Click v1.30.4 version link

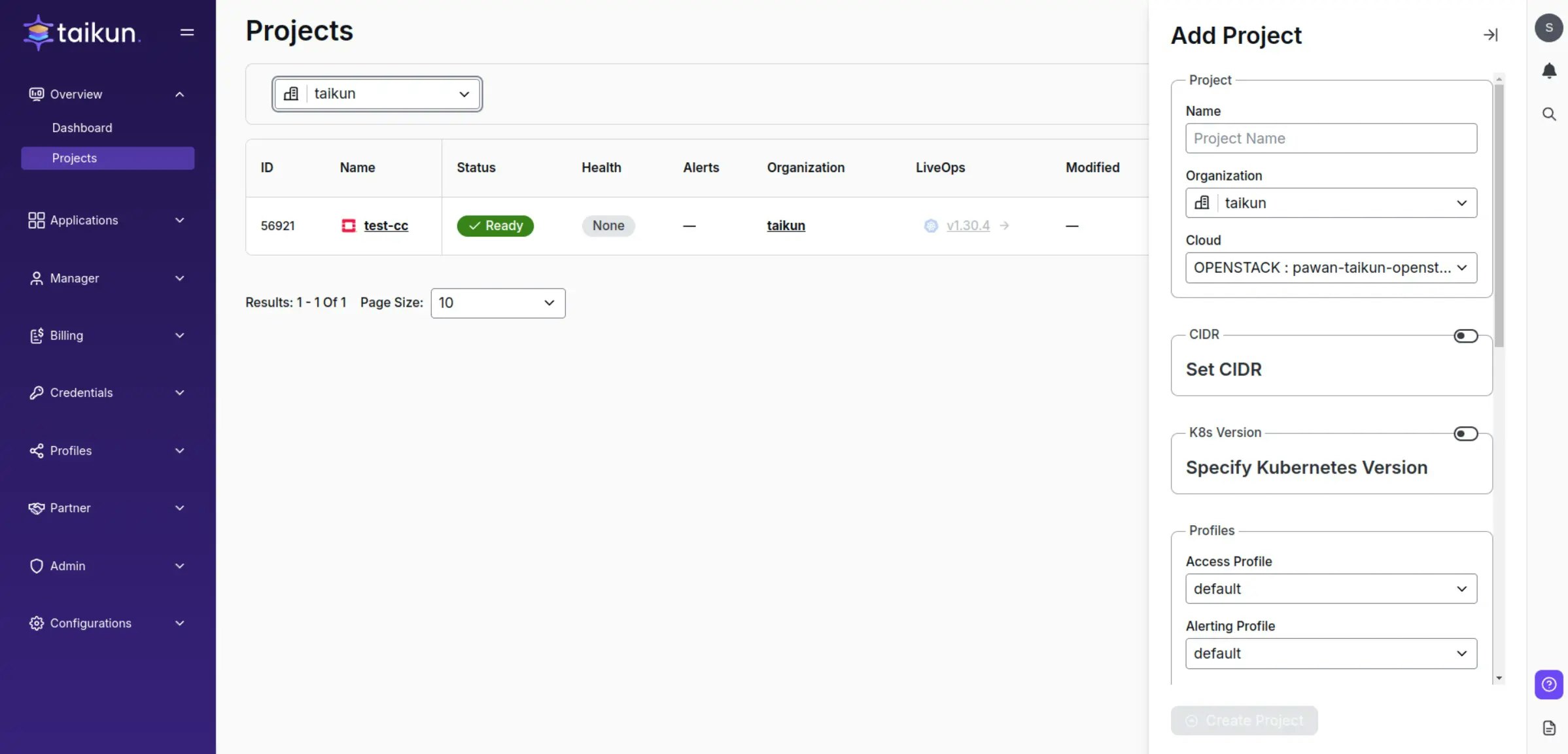click(x=967, y=226)
